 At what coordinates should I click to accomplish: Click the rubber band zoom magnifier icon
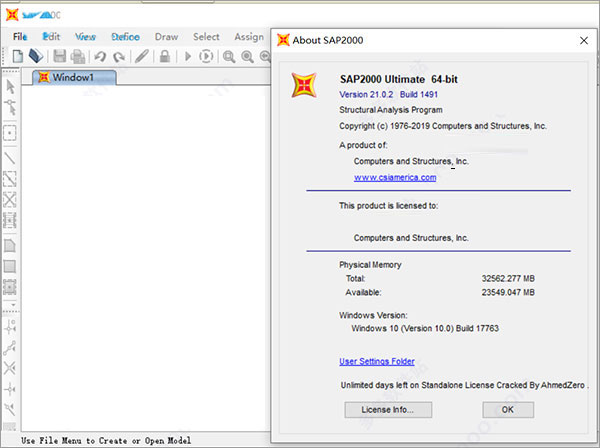[229, 57]
